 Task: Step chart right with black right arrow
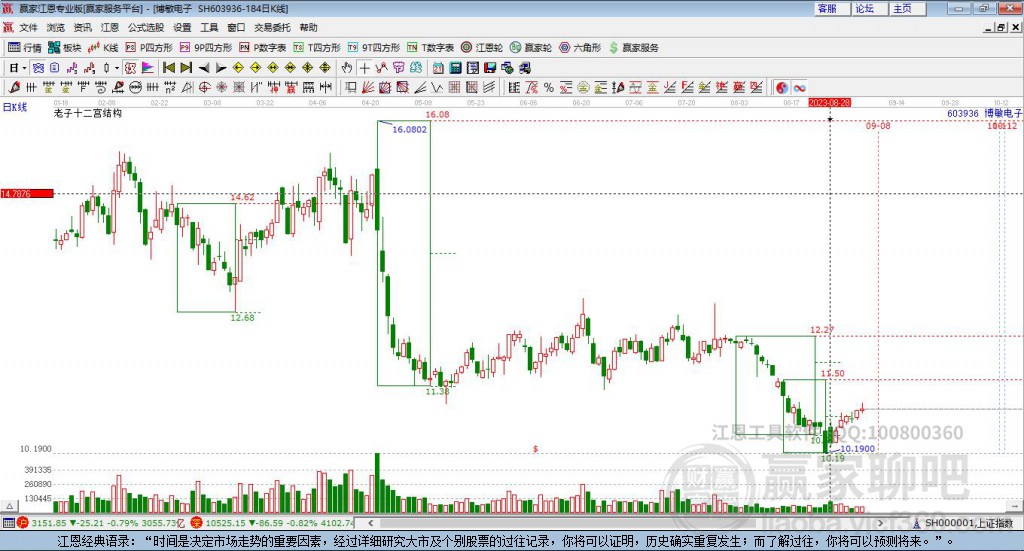pyautogui.click(x=221, y=68)
